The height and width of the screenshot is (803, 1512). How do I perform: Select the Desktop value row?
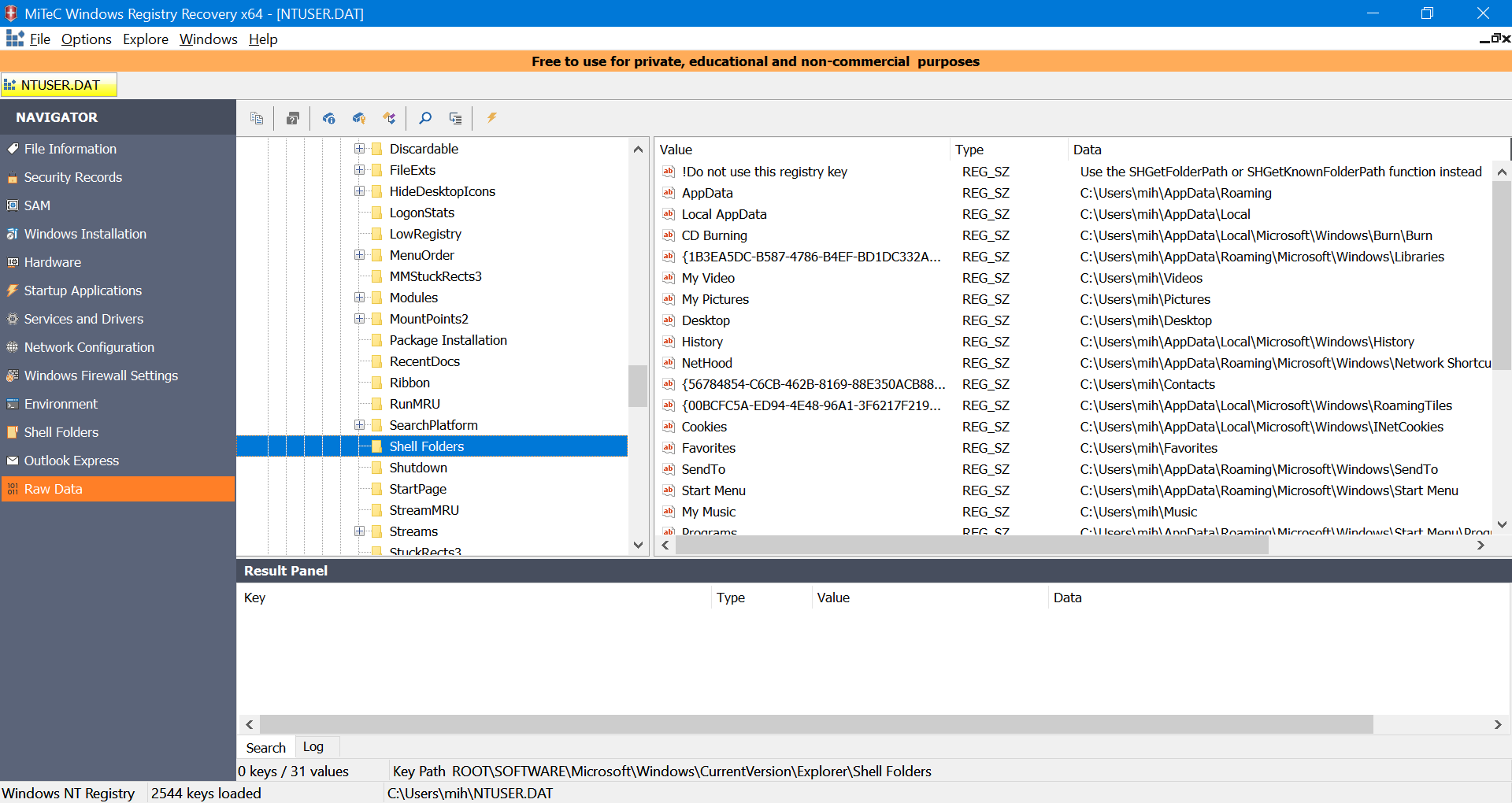[1073, 320]
